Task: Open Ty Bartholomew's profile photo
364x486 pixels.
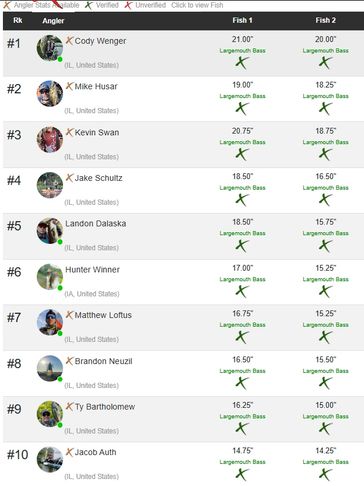Action: pos(50,414)
